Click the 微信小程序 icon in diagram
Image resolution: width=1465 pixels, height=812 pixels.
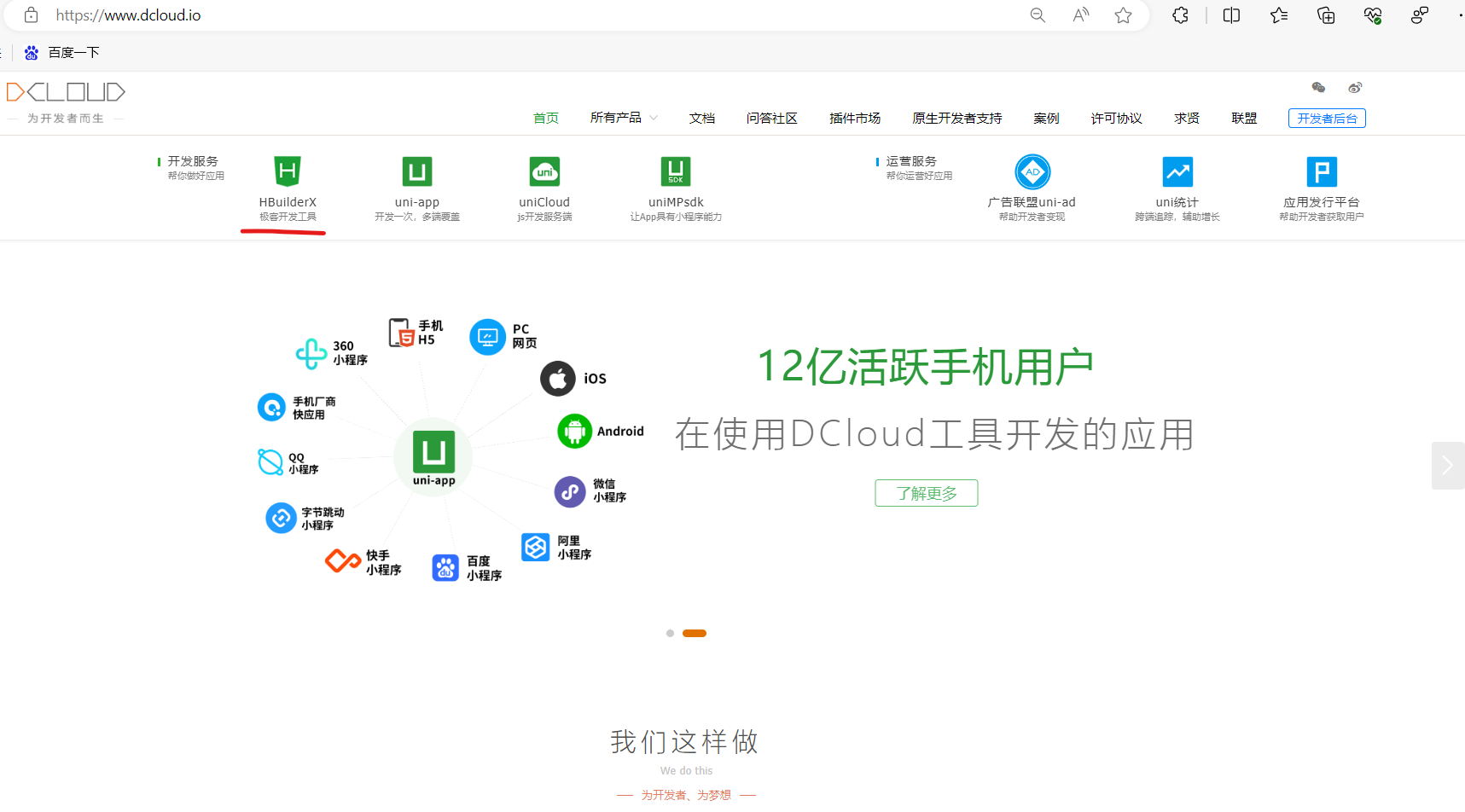[570, 491]
